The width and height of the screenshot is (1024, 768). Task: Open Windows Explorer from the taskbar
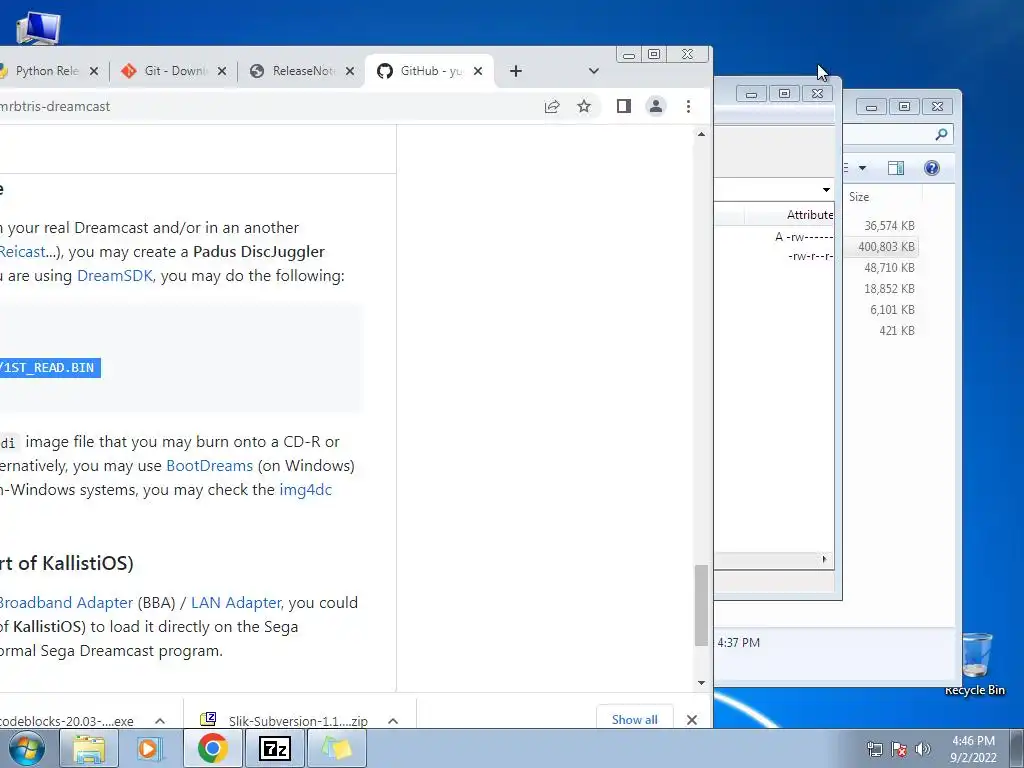pos(89,748)
